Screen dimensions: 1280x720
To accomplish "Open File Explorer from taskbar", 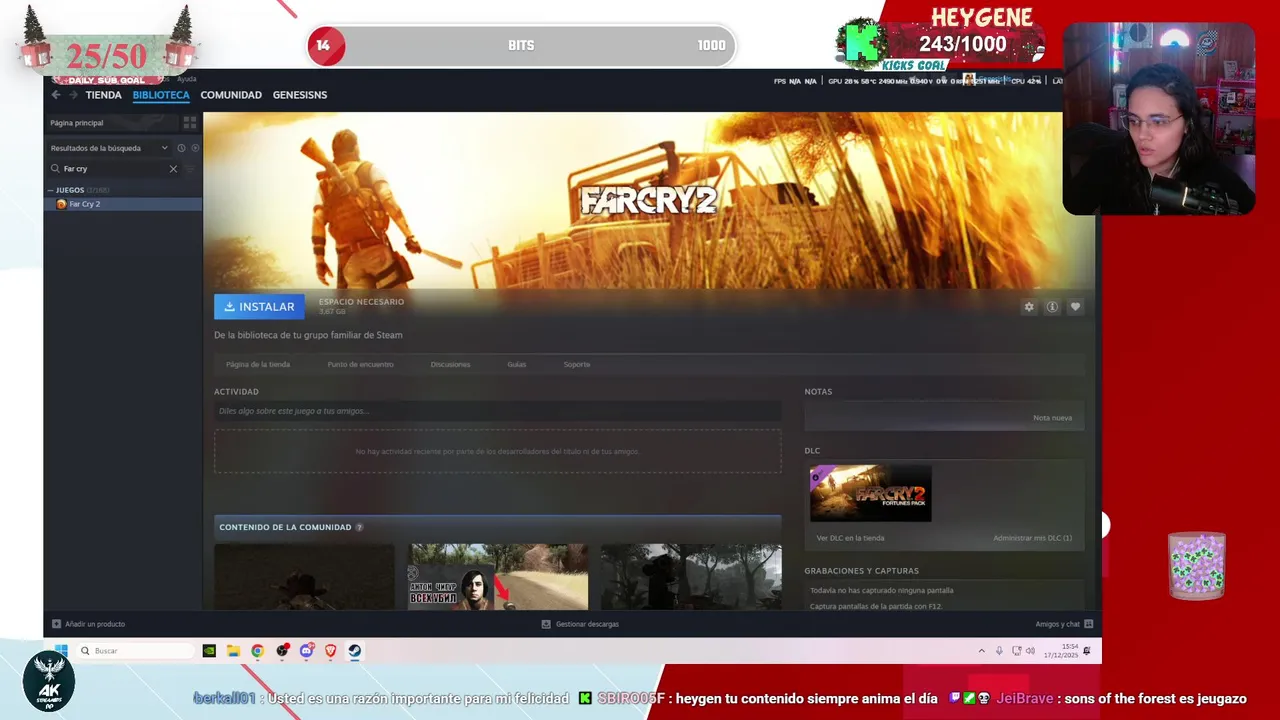I will point(233,651).
